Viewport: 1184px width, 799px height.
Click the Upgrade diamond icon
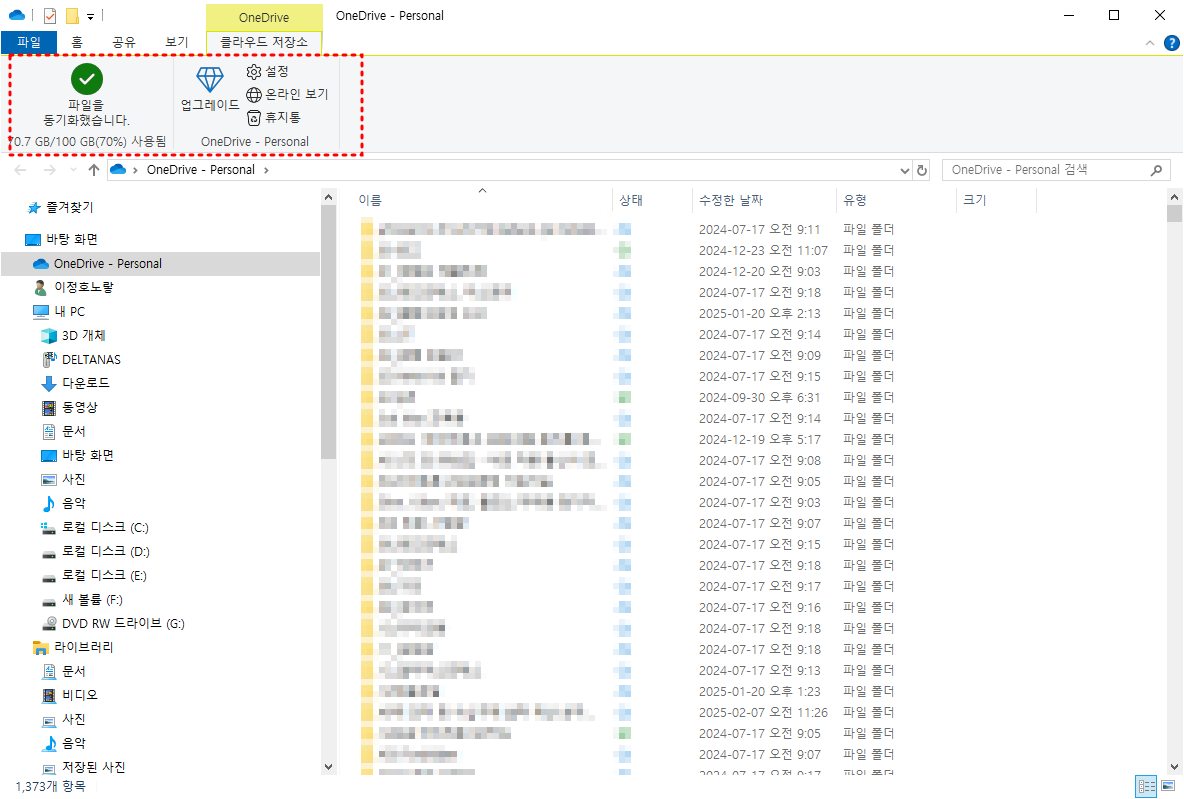[x=210, y=80]
